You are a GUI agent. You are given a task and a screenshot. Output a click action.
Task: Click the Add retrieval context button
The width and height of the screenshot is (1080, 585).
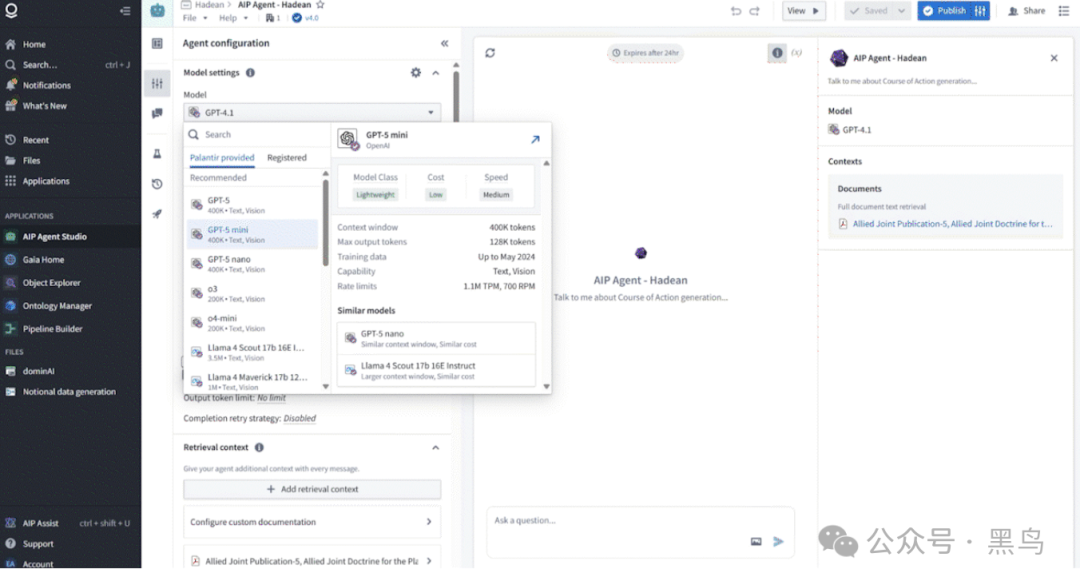tap(312, 489)
